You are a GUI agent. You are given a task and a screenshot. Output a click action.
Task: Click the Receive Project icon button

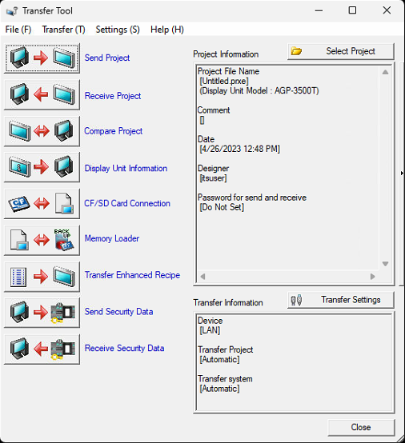tap(42, 95)
